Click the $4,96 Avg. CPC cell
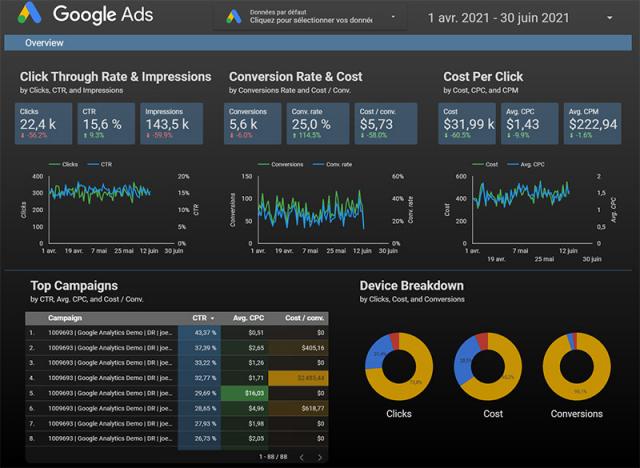 click(244, 408)
